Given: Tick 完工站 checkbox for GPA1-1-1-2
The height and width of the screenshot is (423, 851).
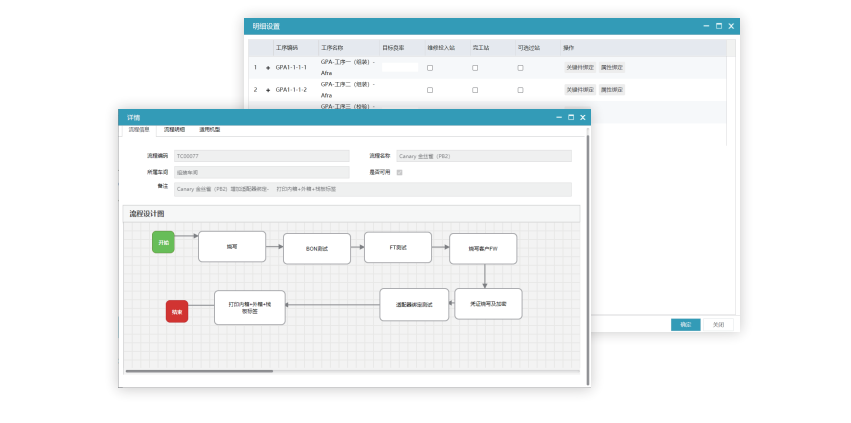Looking at the screenshot, I should click(x=475, y=90).
